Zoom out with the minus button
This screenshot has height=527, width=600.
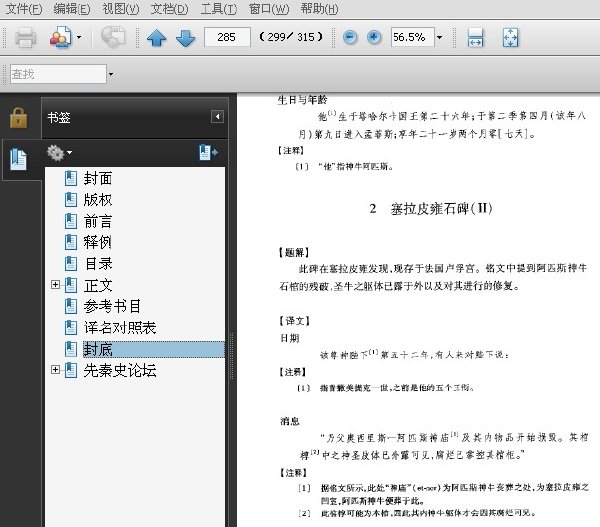350,37
